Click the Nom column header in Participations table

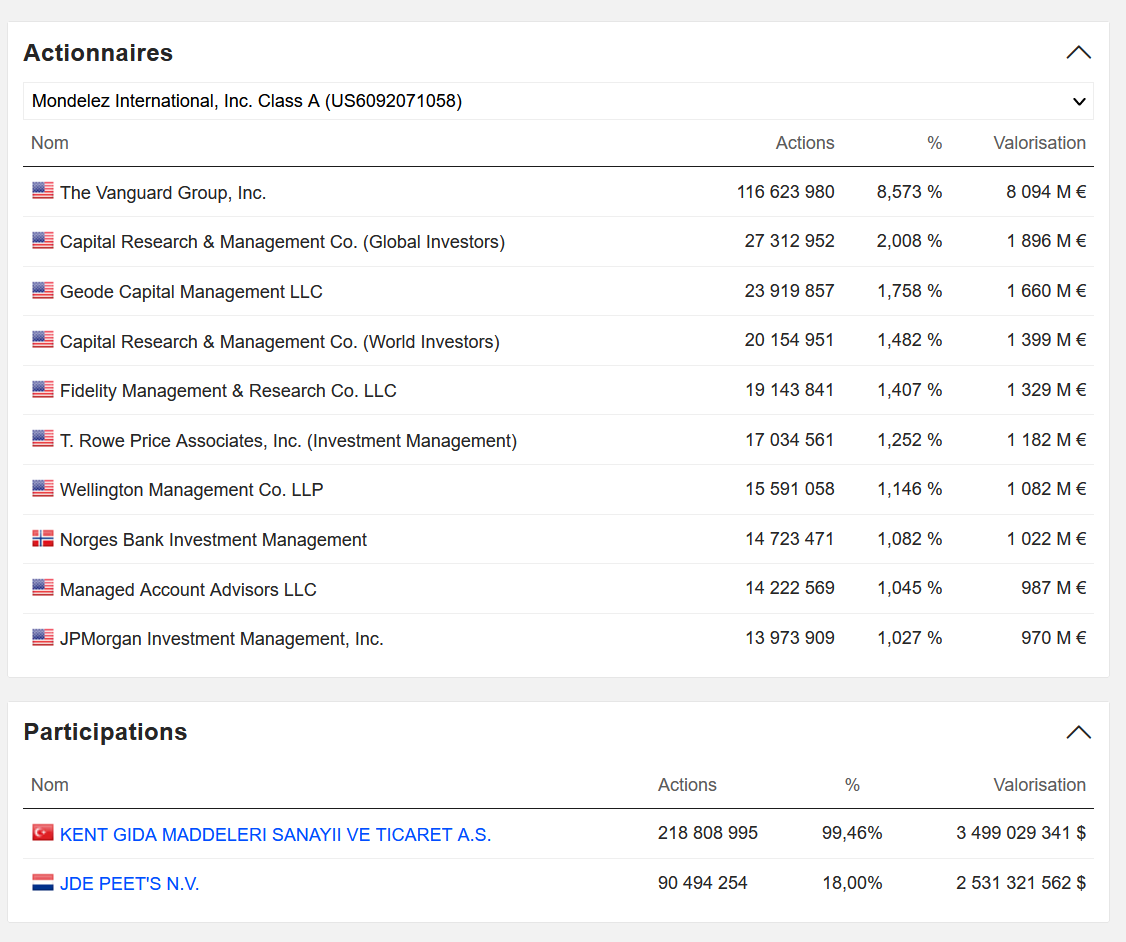pyautogui.click(x=50, y=785)
